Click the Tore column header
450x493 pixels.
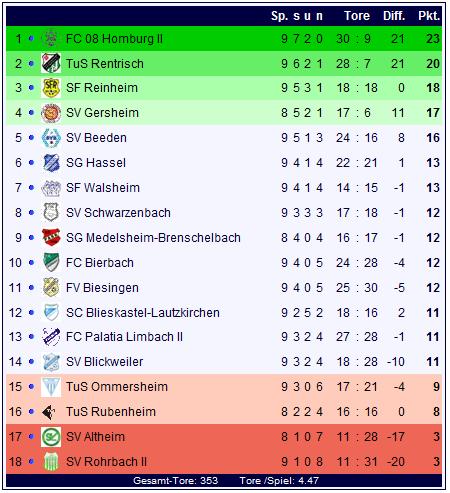coord(357,16)
